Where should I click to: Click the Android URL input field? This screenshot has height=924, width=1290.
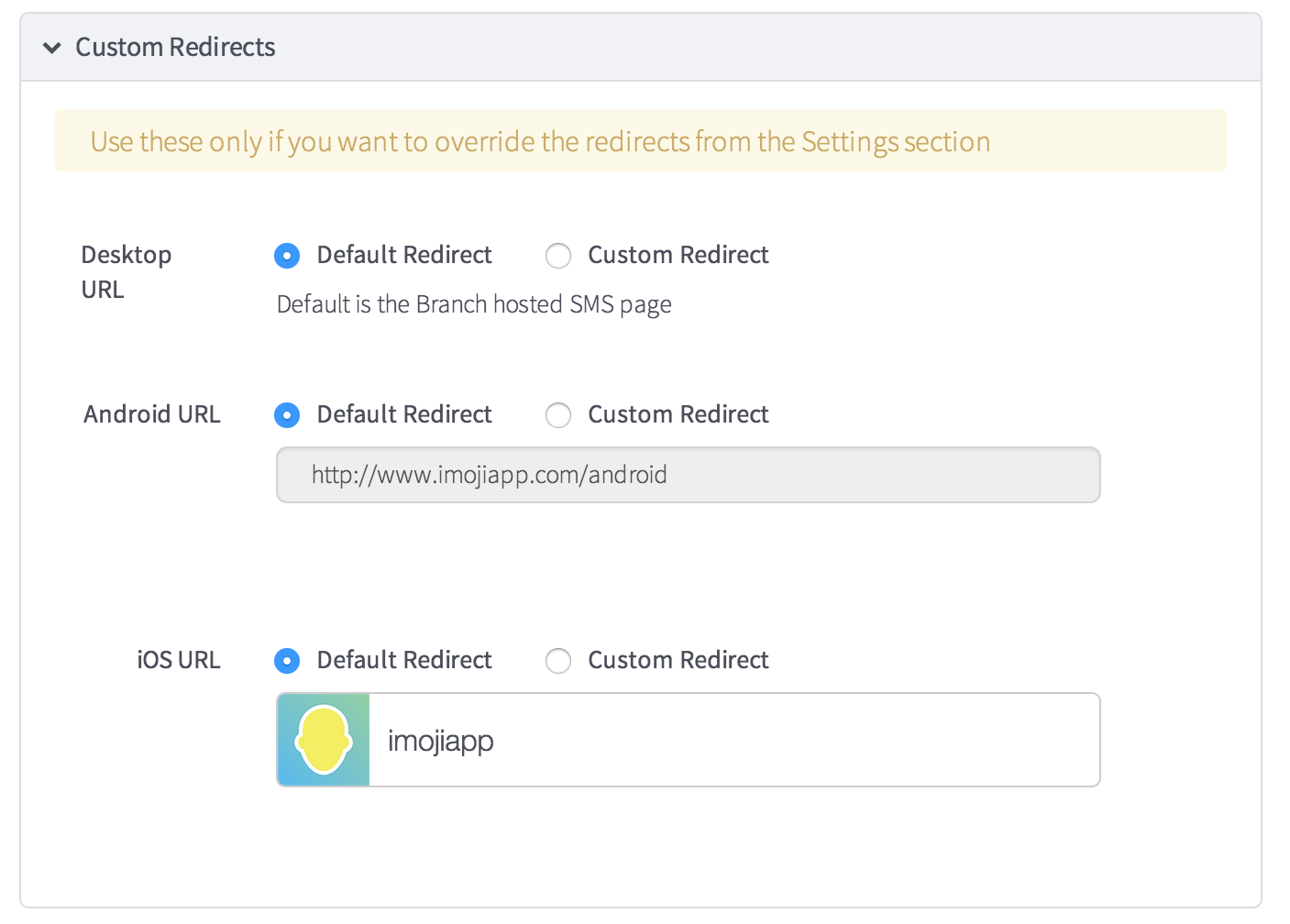pos(688,475)
